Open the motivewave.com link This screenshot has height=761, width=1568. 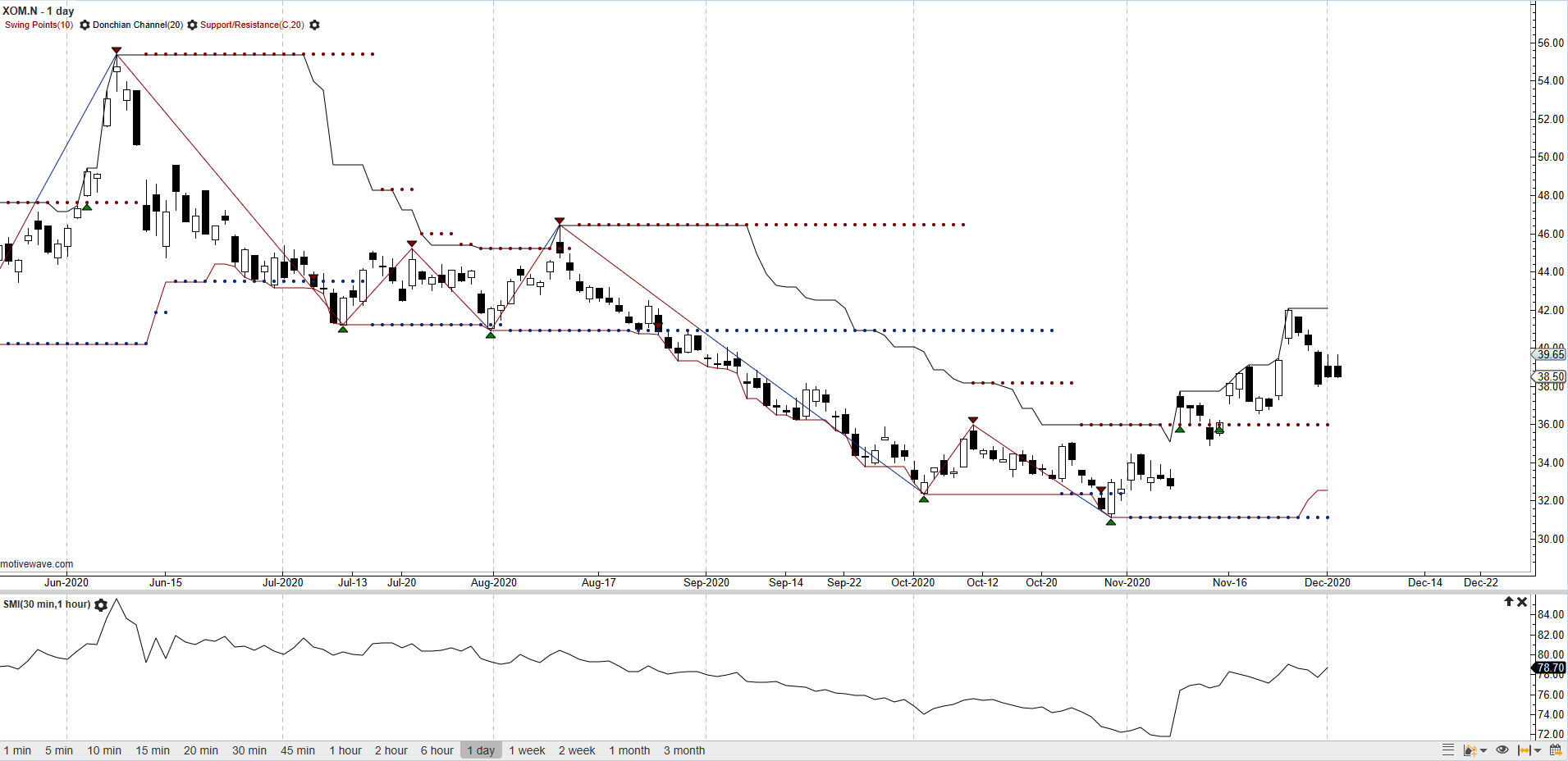coord(37,564)
